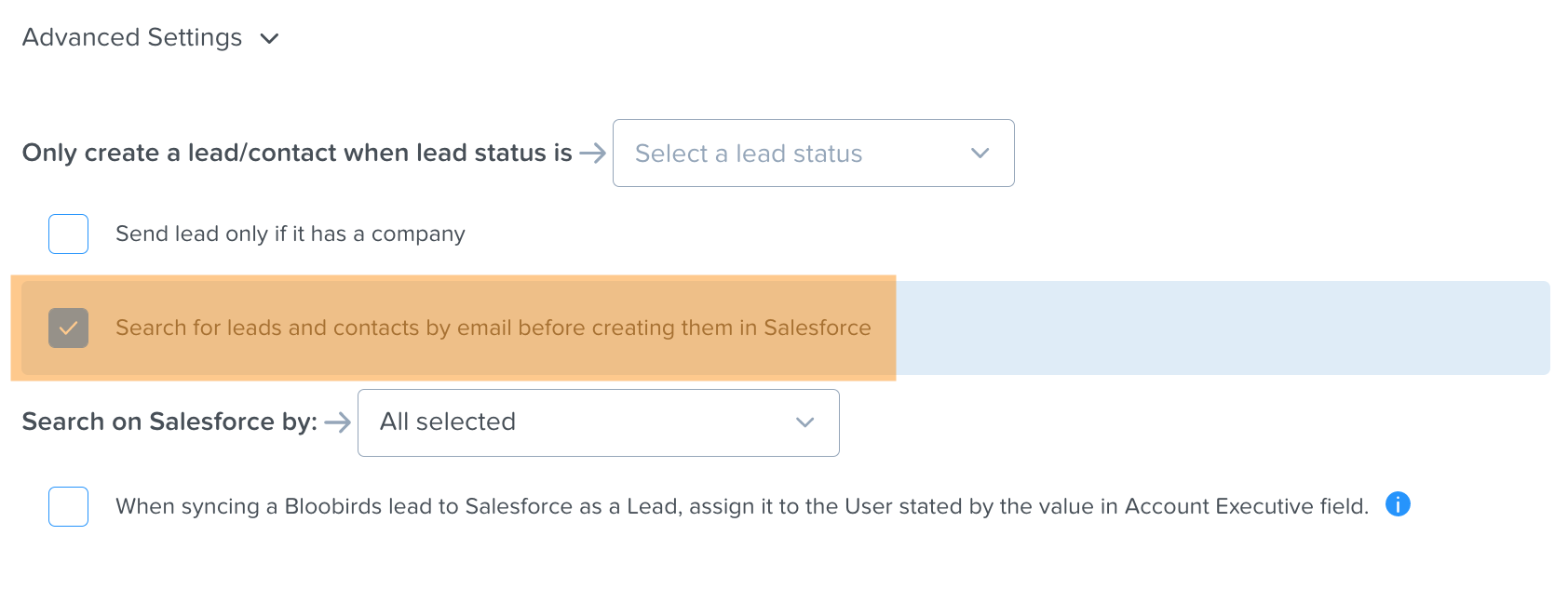Click the 'Search for leads and contacts' label text
1568x589 pixels.
tap(493, 328)
